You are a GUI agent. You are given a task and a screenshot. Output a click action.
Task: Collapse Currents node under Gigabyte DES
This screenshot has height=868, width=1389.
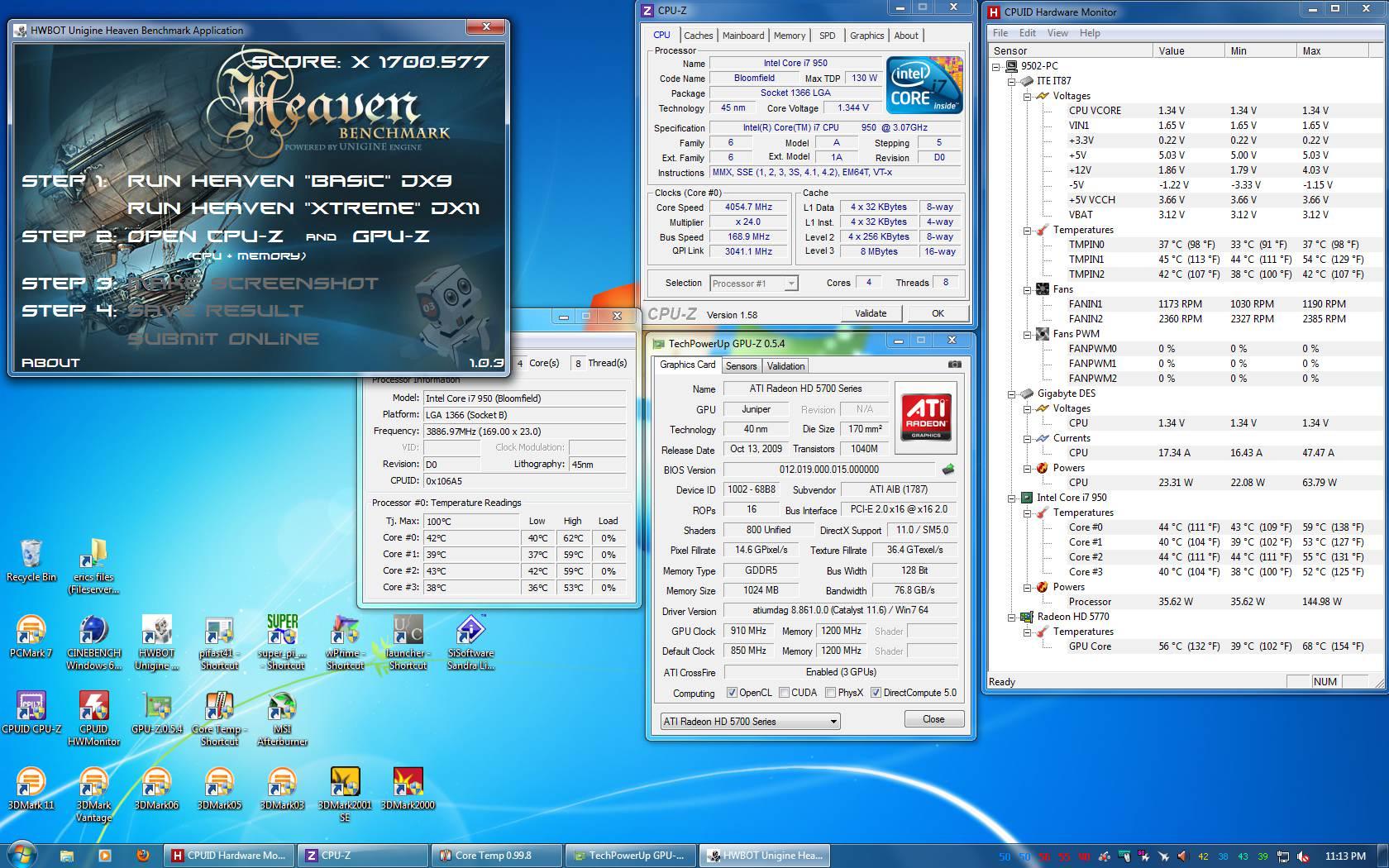point(1026,438)
